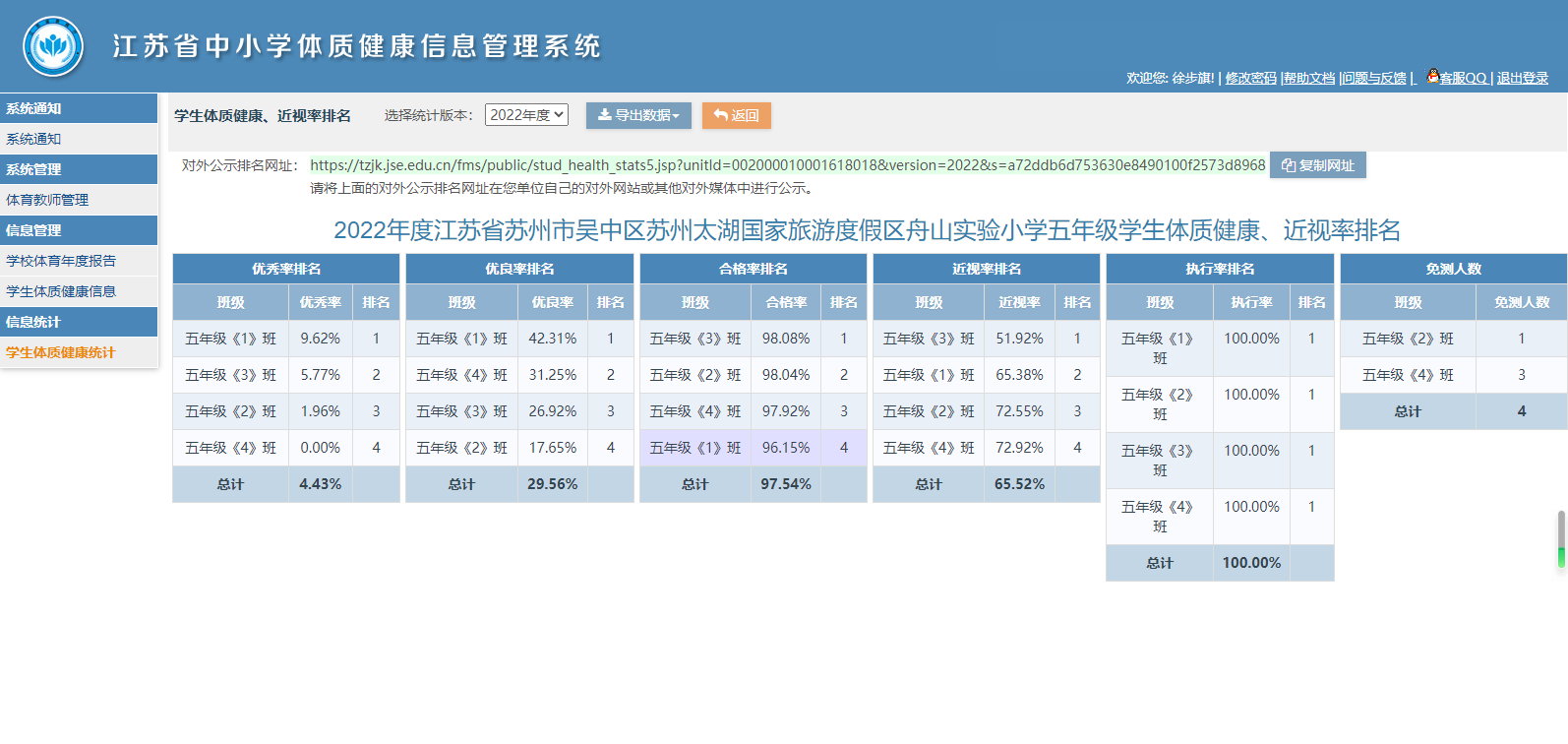Select the 0.00% excellence rate cell

(x=321, y=448)
